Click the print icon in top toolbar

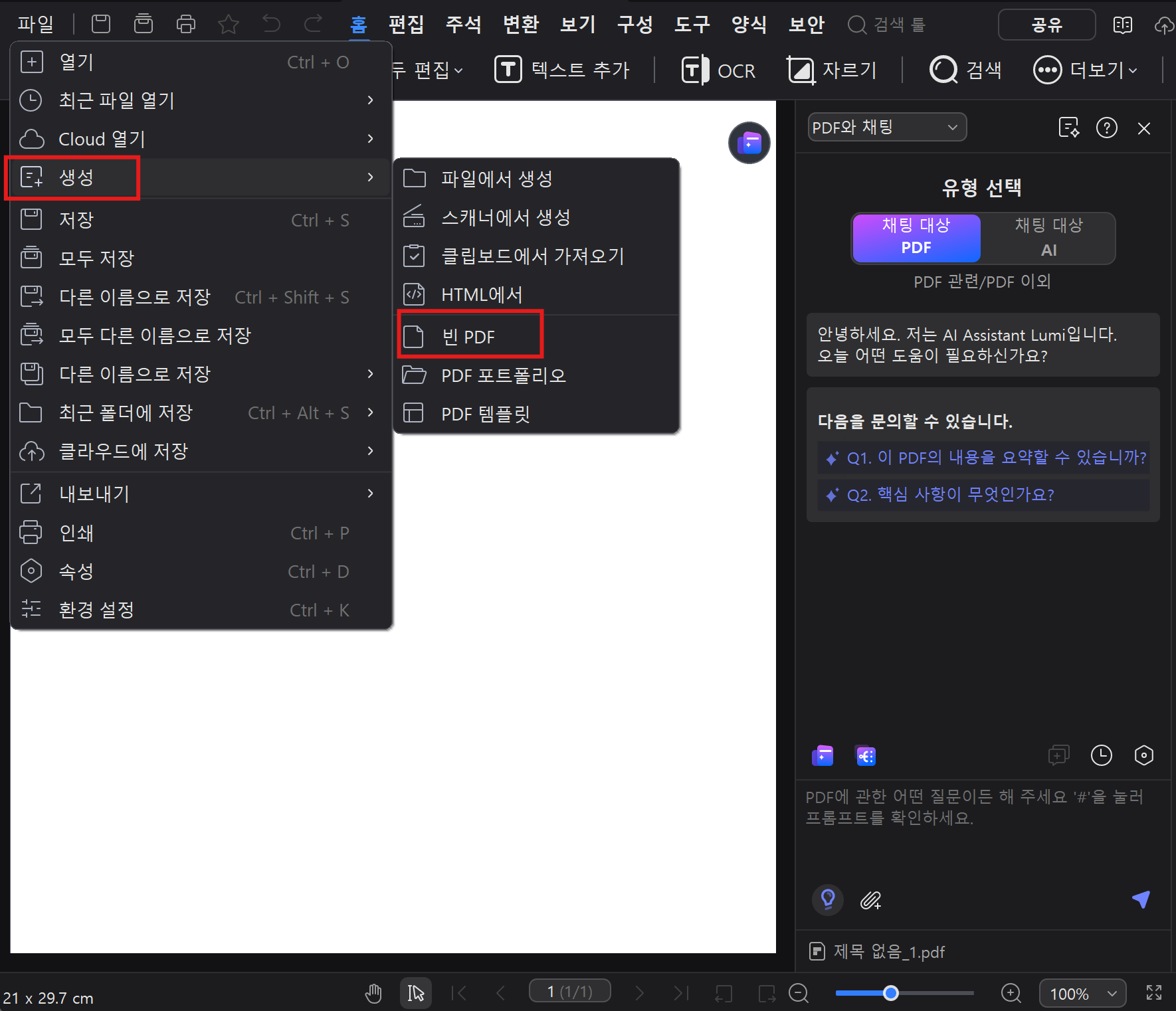(x=186, y=25)
